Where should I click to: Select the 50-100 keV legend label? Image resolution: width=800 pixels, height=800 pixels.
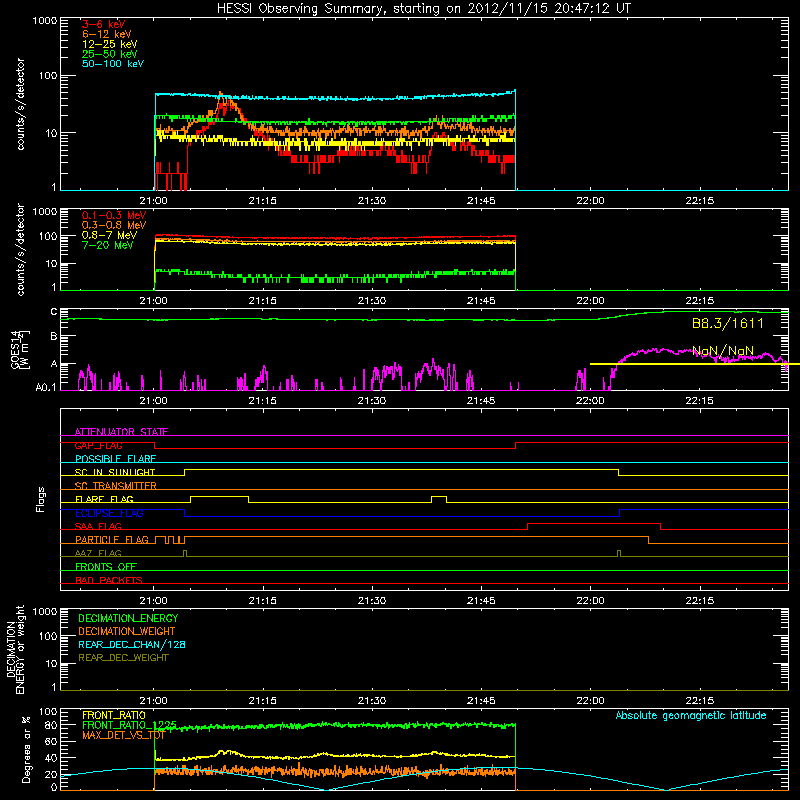point(113,64)
